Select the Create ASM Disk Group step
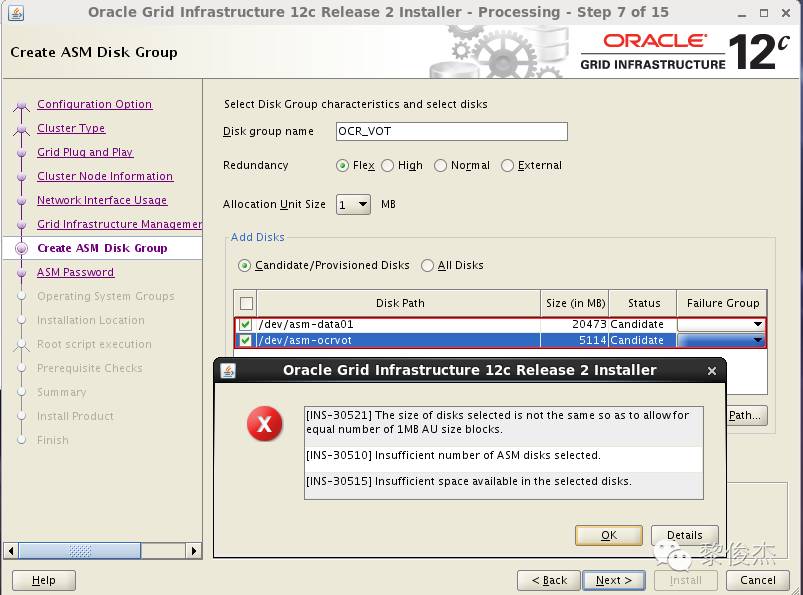803x595 pixels. click(x=102, y=248)
